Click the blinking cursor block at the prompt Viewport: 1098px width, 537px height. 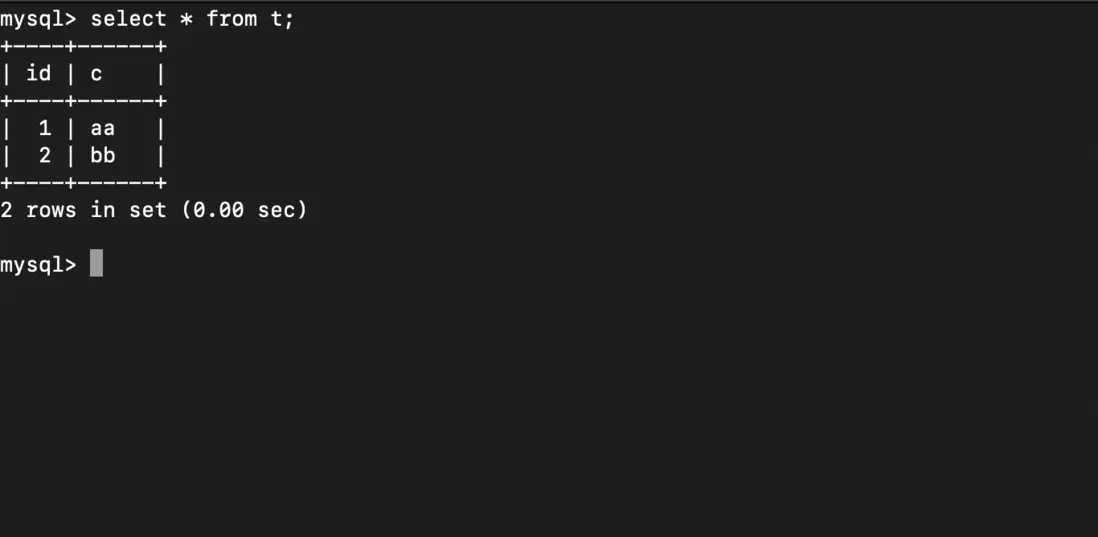pyautogui.click(x=96, y=264)
